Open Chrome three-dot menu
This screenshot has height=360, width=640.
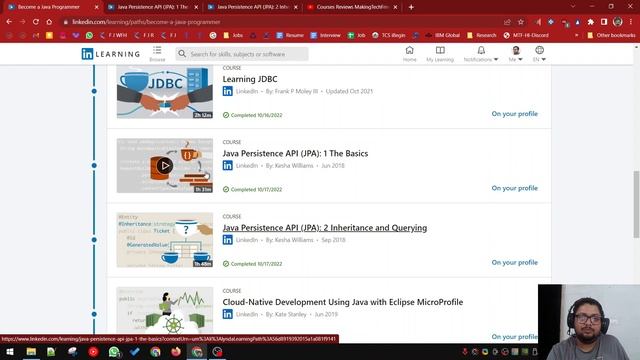click(x=631, y=22)
